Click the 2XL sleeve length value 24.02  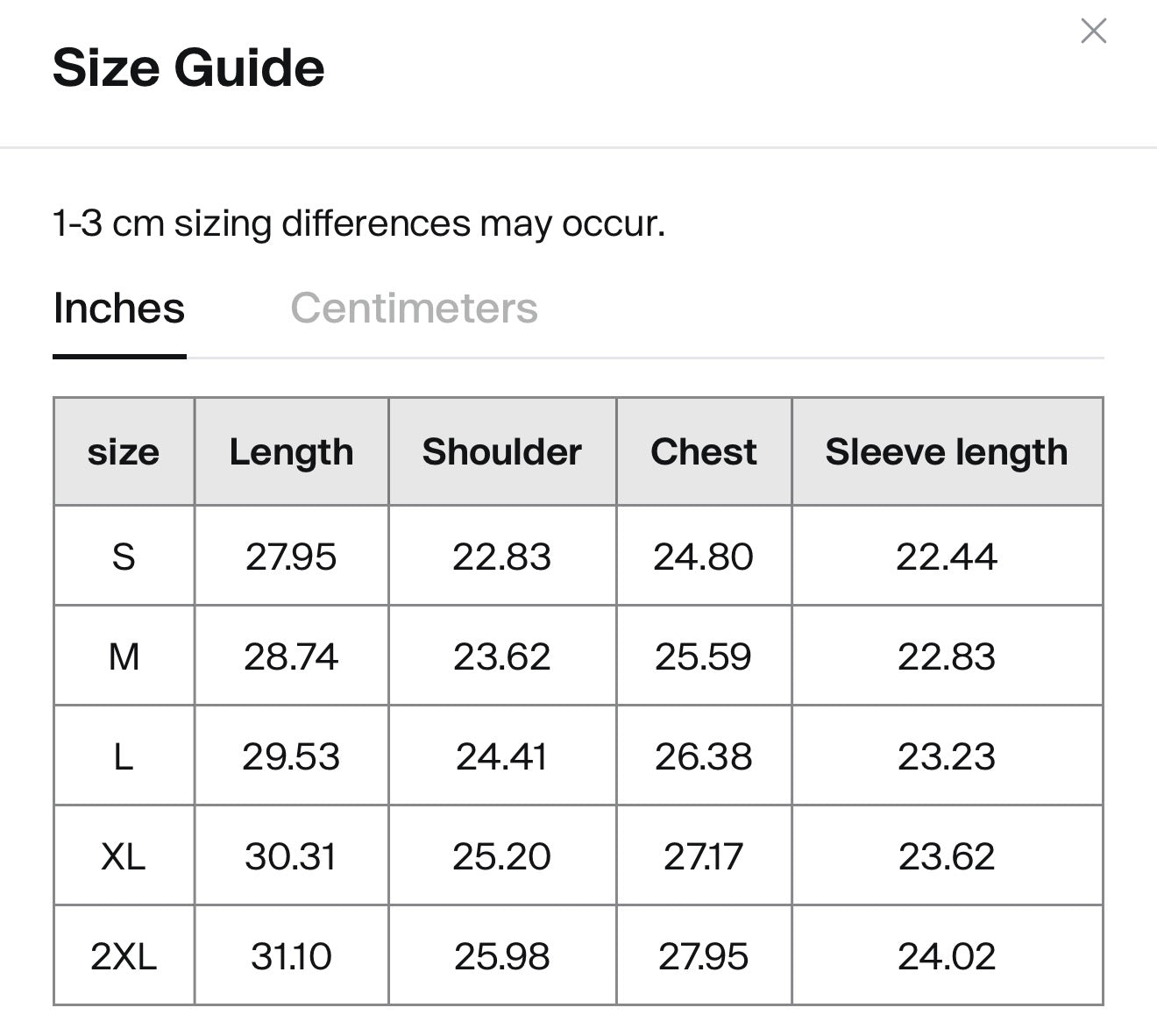(x=947, y=956)
